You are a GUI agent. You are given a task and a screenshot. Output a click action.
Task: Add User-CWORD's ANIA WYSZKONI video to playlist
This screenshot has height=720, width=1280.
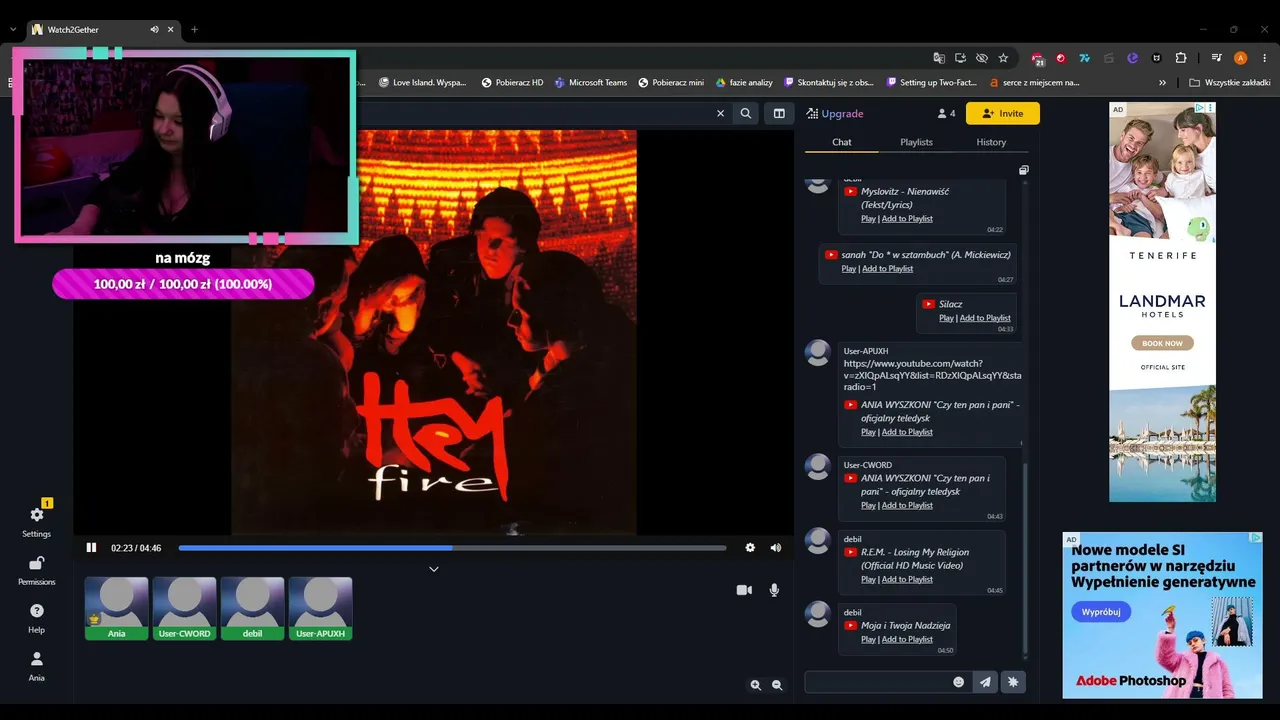907,505
